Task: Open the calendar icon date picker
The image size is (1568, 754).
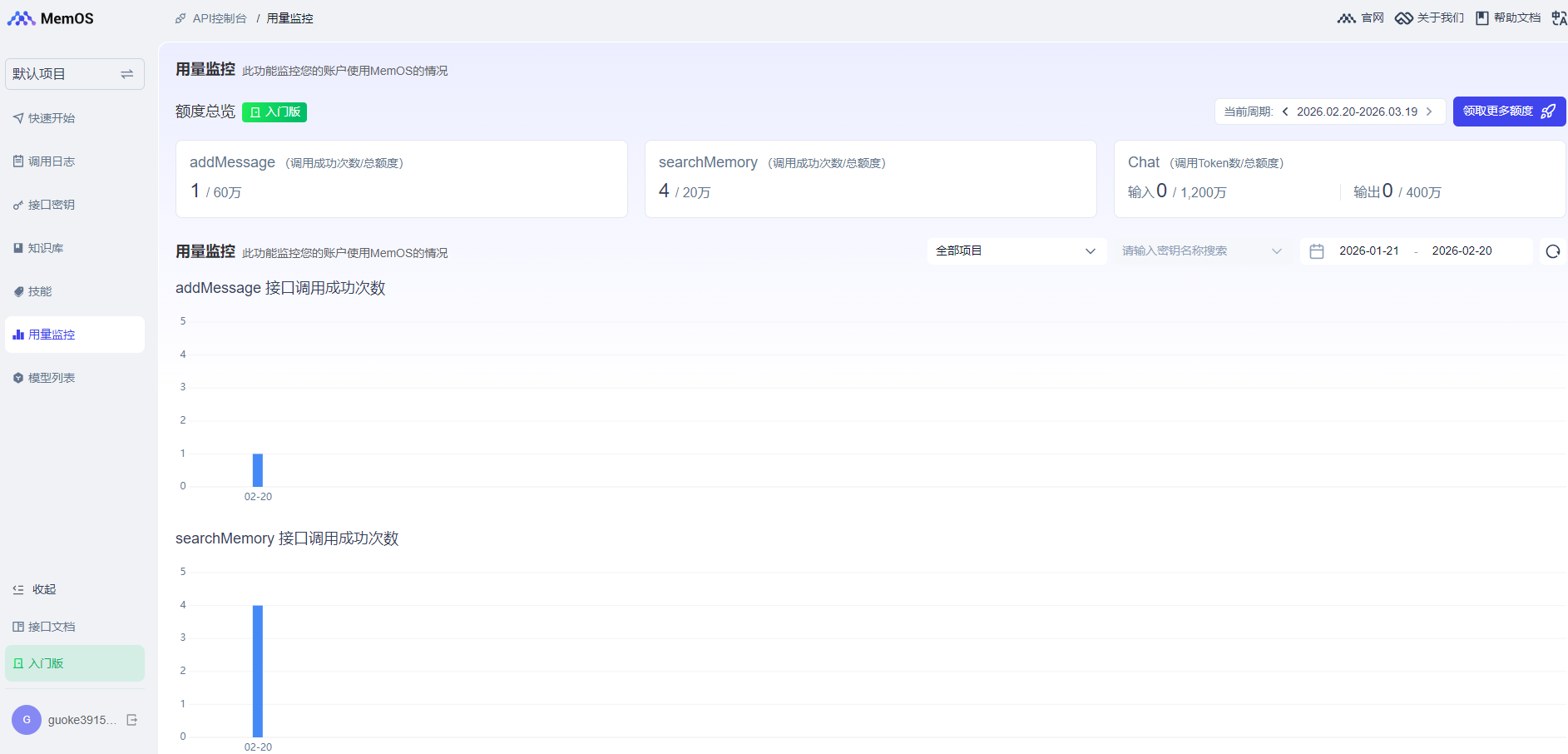Action: pos(1317,251)
